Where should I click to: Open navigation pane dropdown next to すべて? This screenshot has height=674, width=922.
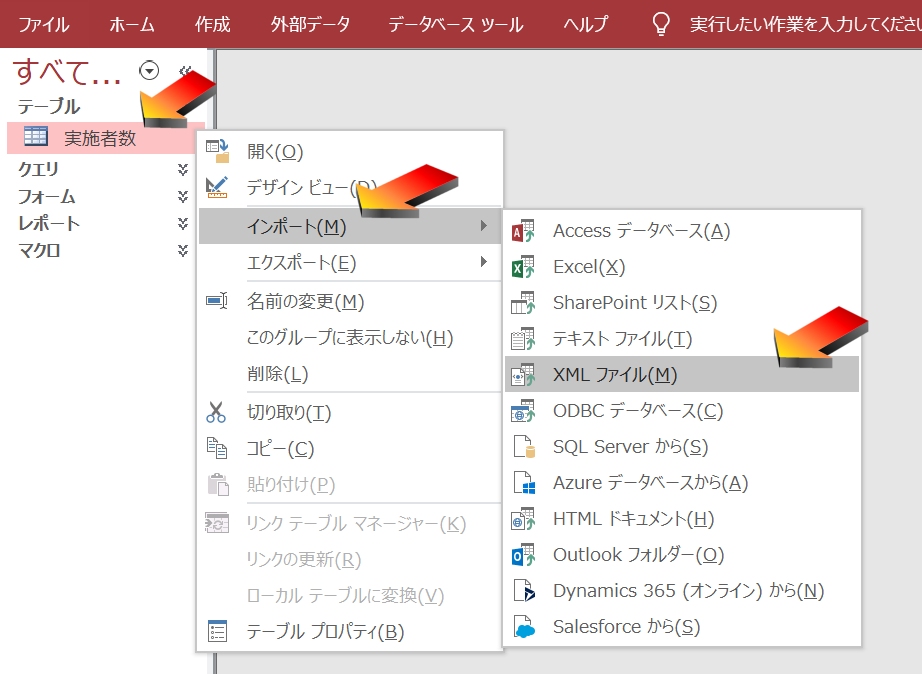[x=149, y=71]
